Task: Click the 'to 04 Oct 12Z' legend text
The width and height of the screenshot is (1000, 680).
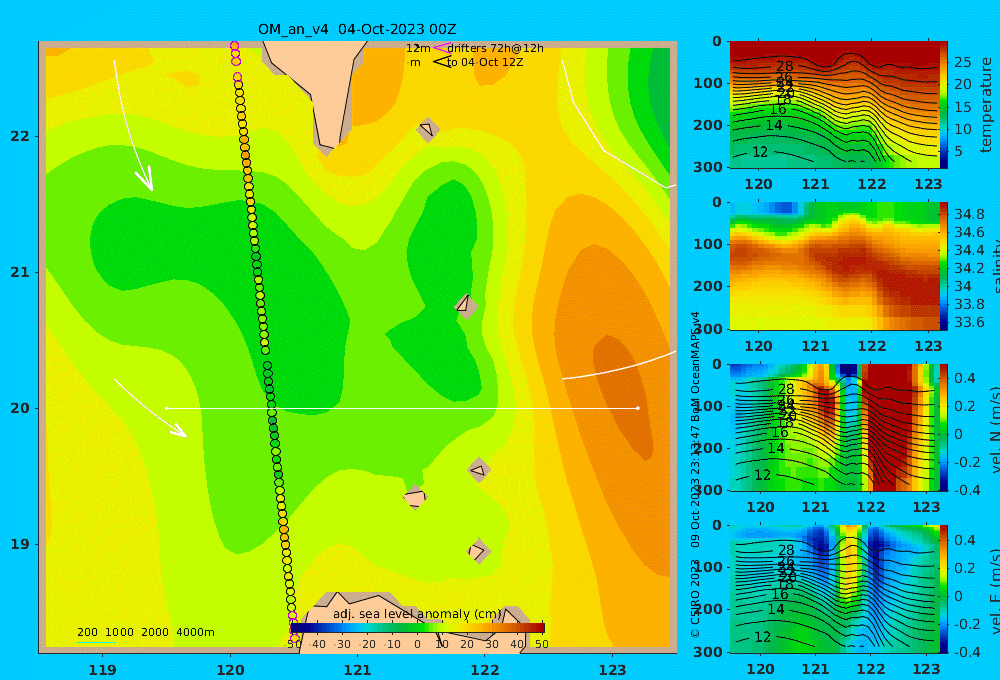Action: [485, 62]
